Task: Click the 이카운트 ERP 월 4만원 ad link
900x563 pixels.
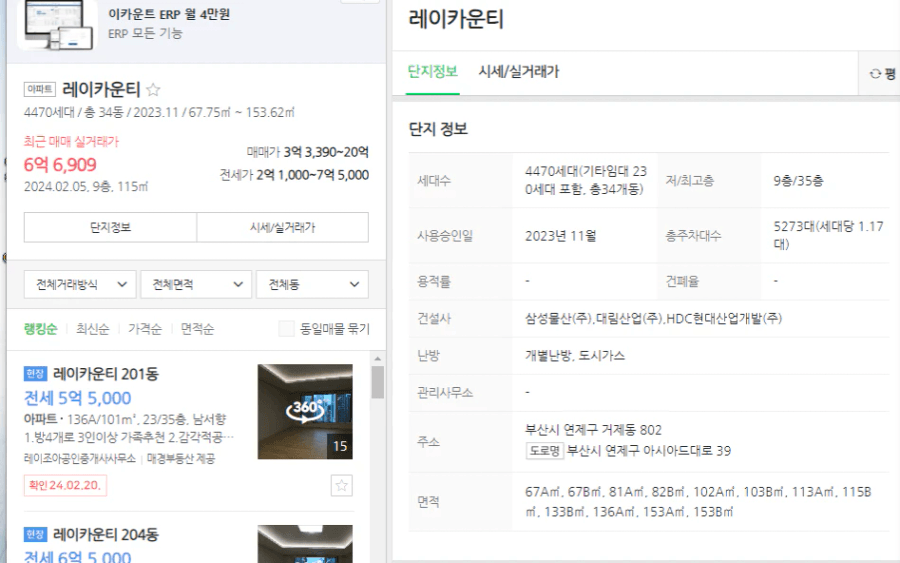Action: coord(169,14)
